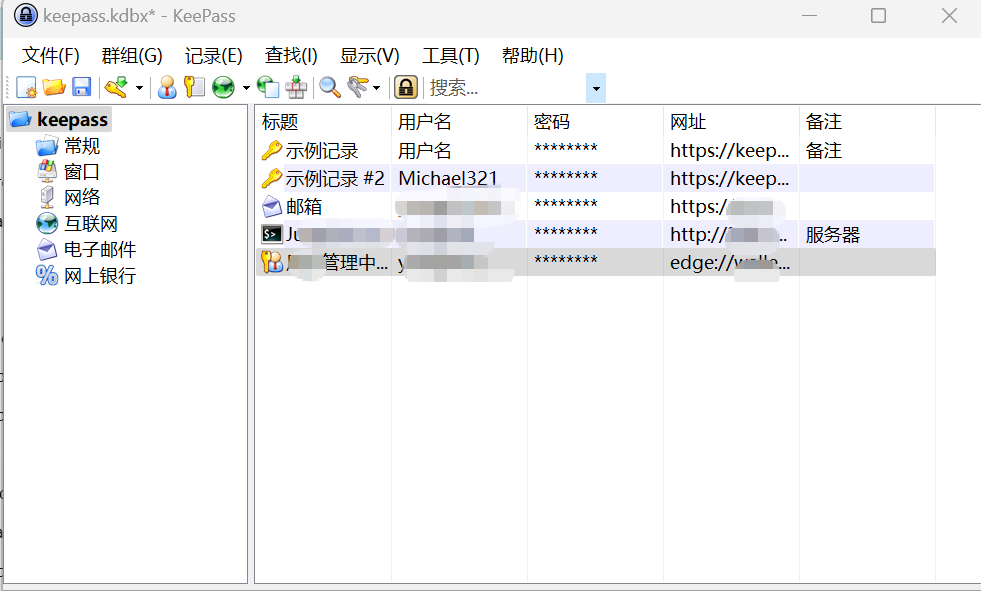
Task: Click the envelope icon of 邮箱 entry
Action: 272,207
